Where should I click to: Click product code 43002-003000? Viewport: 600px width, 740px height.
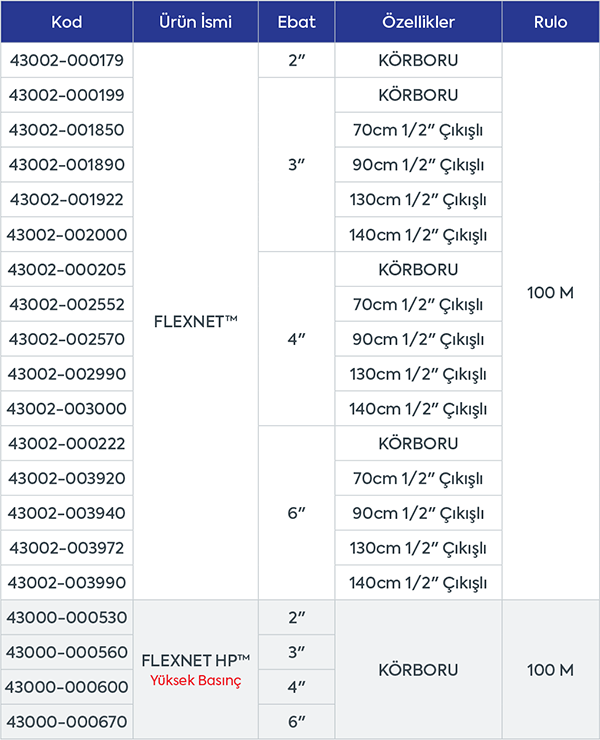(66, 409)
